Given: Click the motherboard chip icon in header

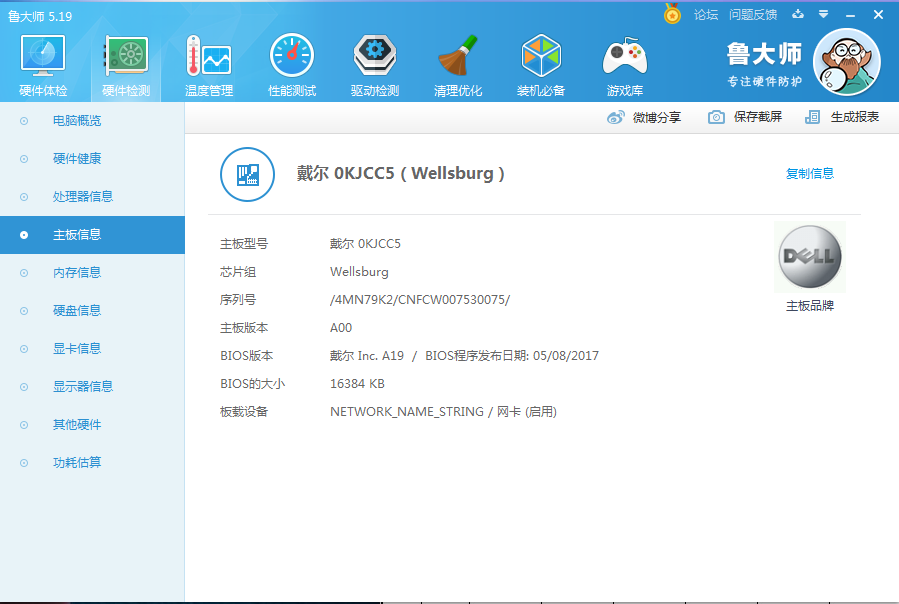Looking at the screenshot, I should 248,174.
